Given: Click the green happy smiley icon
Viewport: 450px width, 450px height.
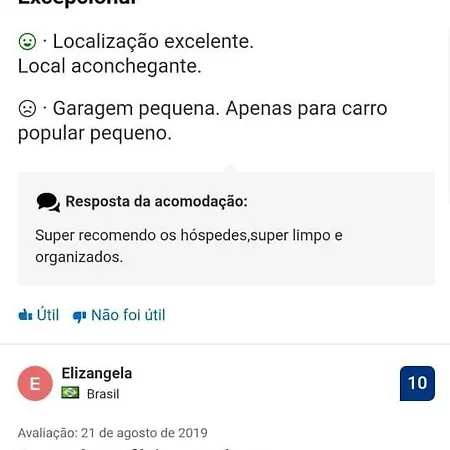Looking at the screenshot, I should (x=27, y=42).
